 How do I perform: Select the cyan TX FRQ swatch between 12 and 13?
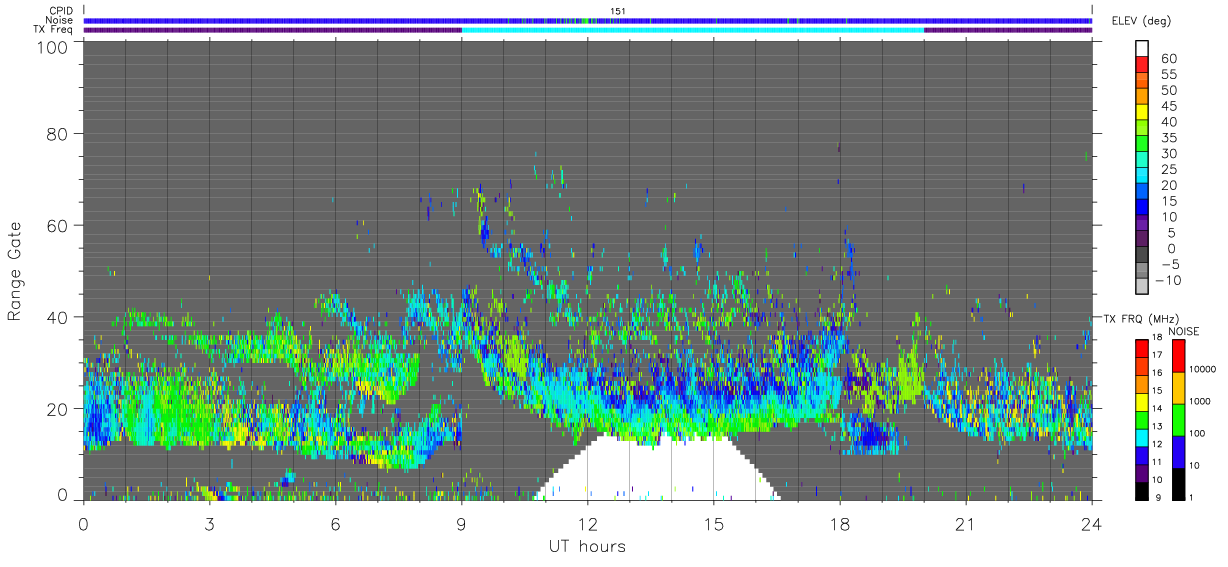click(1142, 437)
